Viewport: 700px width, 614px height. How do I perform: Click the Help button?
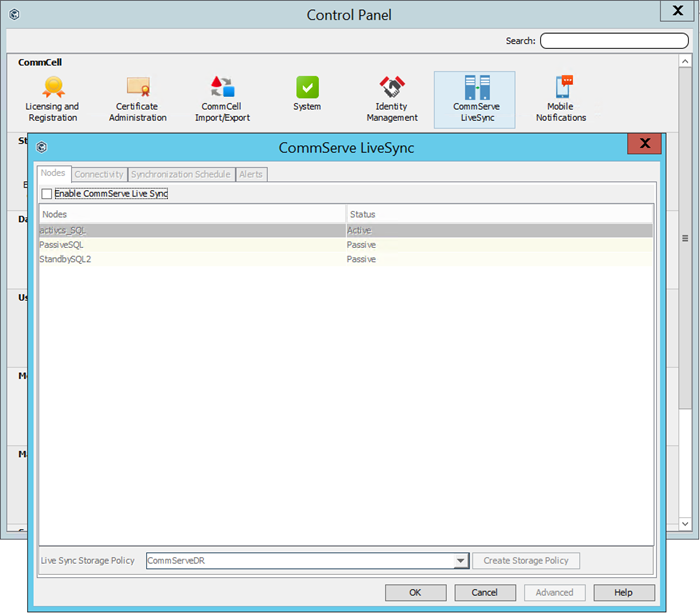pyautogui.click(x=624, y=592)
